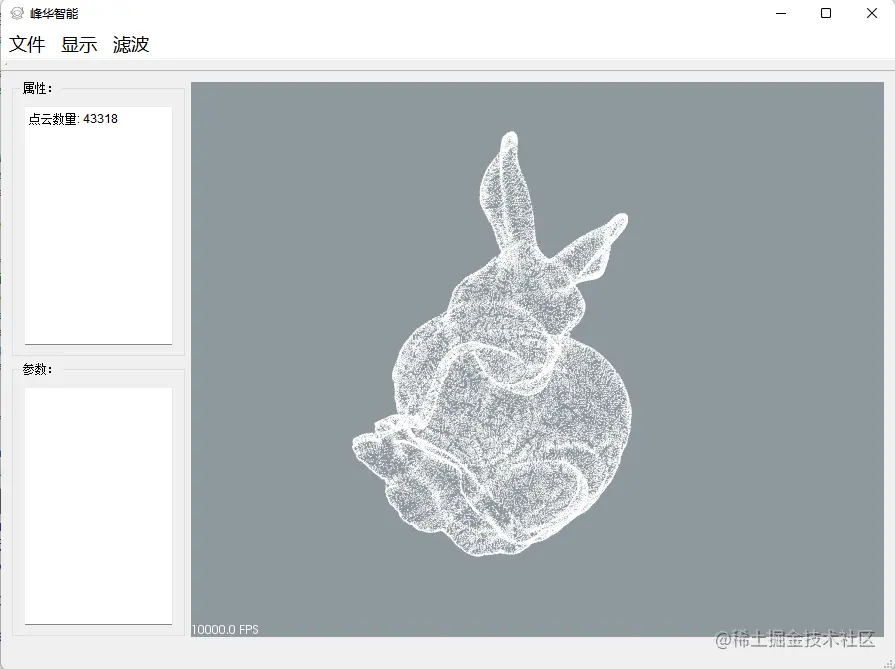Click the bunny point cloud in viewer
The height and width of the screenshot is (669, 895).
492,344
